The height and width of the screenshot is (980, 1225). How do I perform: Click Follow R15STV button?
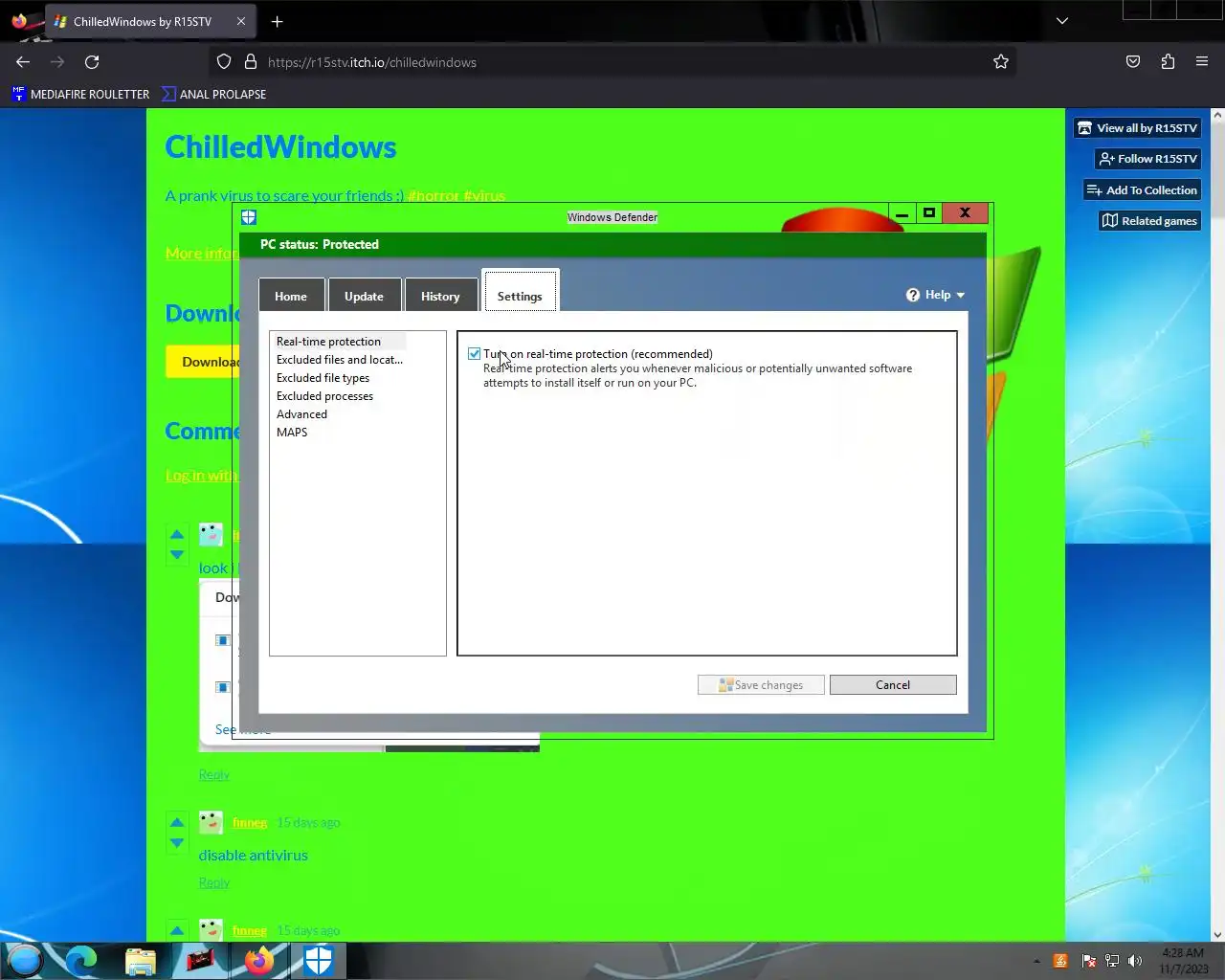point(1147,159)
